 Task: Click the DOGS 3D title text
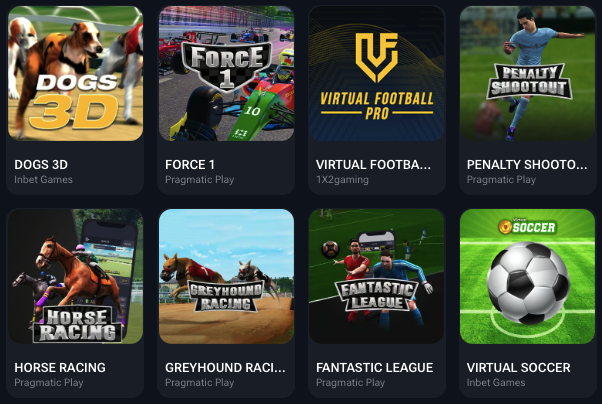point(41,165)
